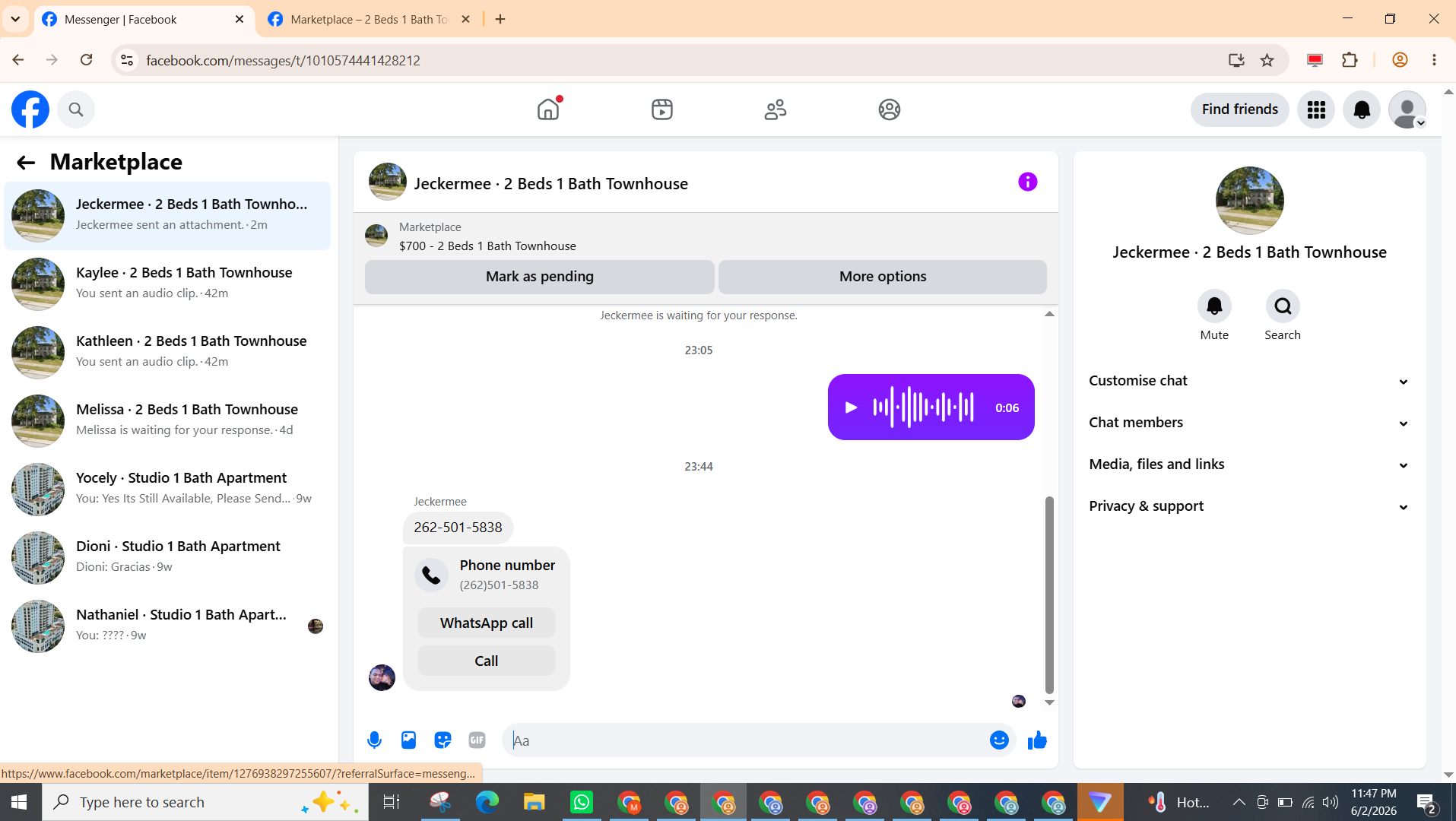Open a new browser tab
Screen dimensions: 1456x821
tap(500, 19)
